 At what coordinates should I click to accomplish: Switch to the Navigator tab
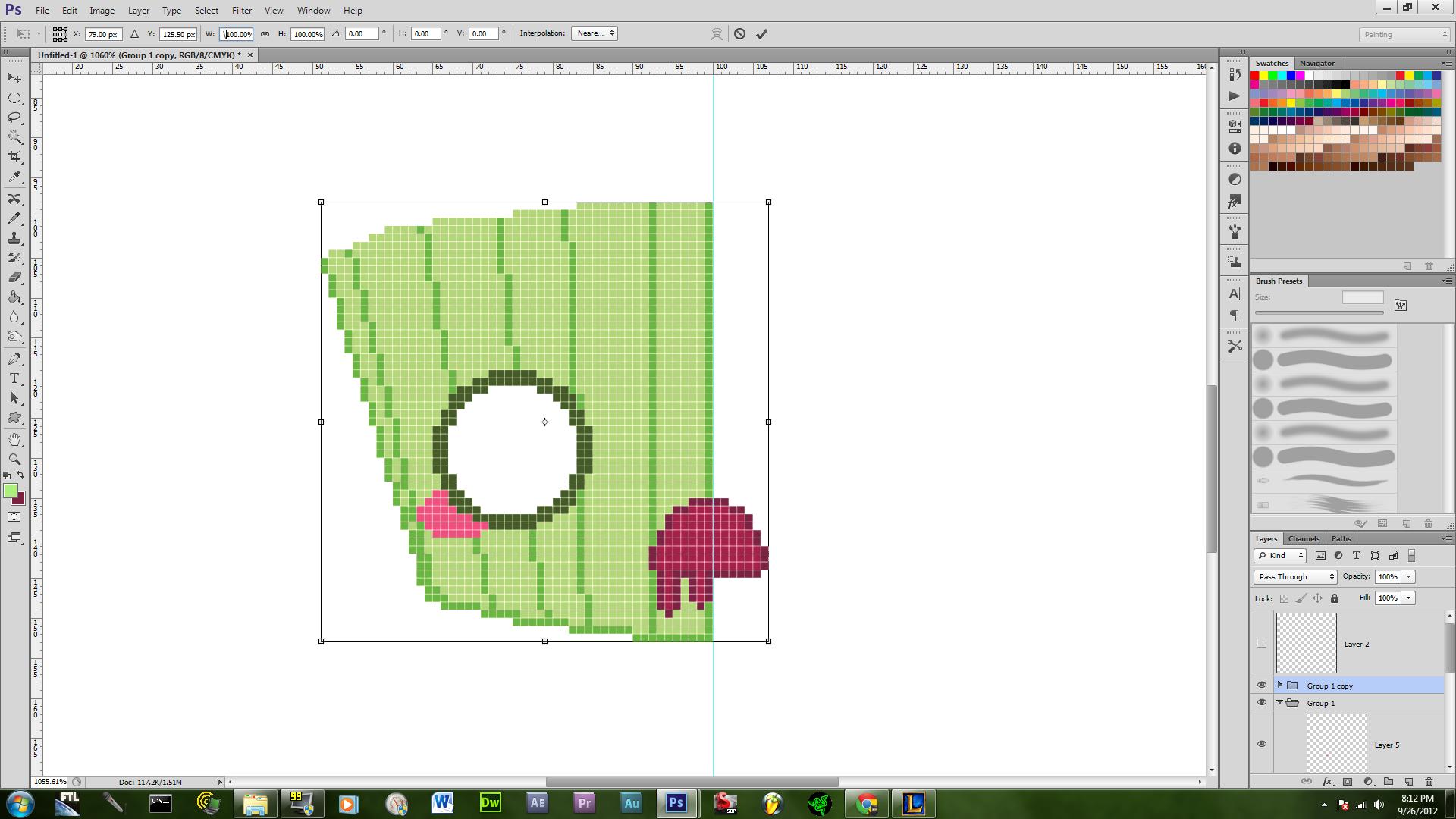1316,63
